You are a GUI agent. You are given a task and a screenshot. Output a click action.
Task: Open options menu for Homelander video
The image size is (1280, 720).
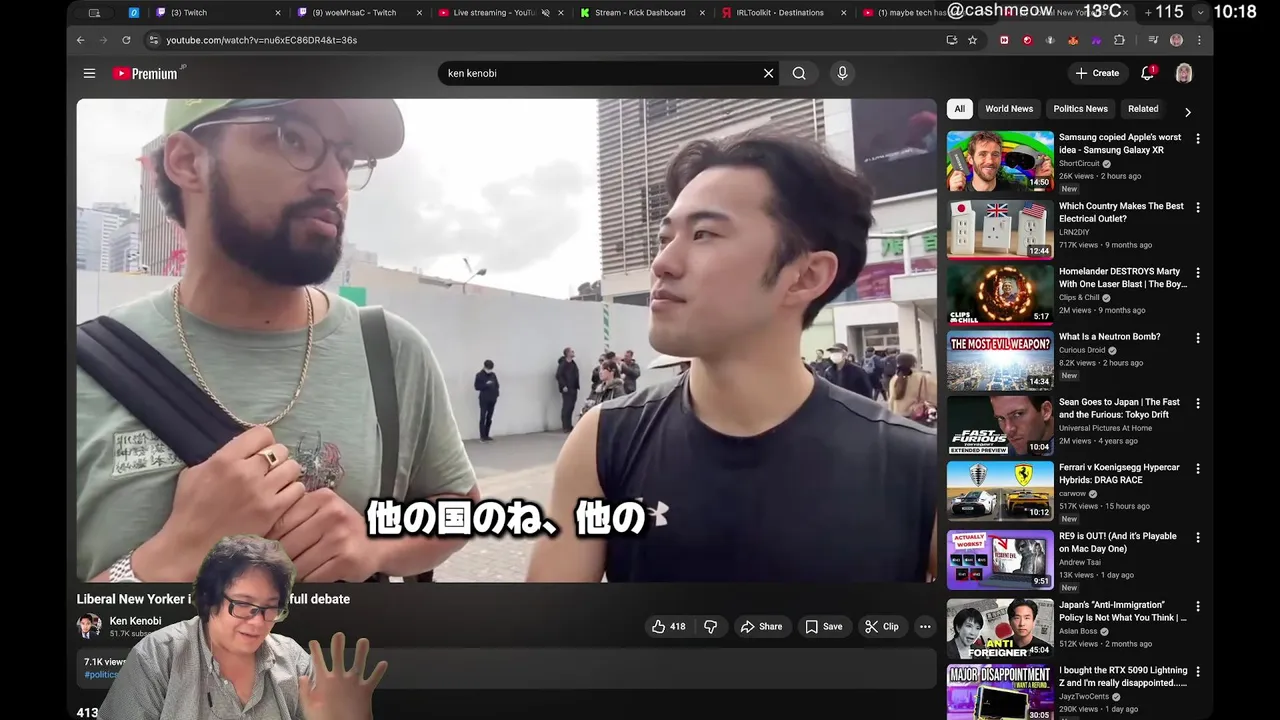pos(1198,272)
